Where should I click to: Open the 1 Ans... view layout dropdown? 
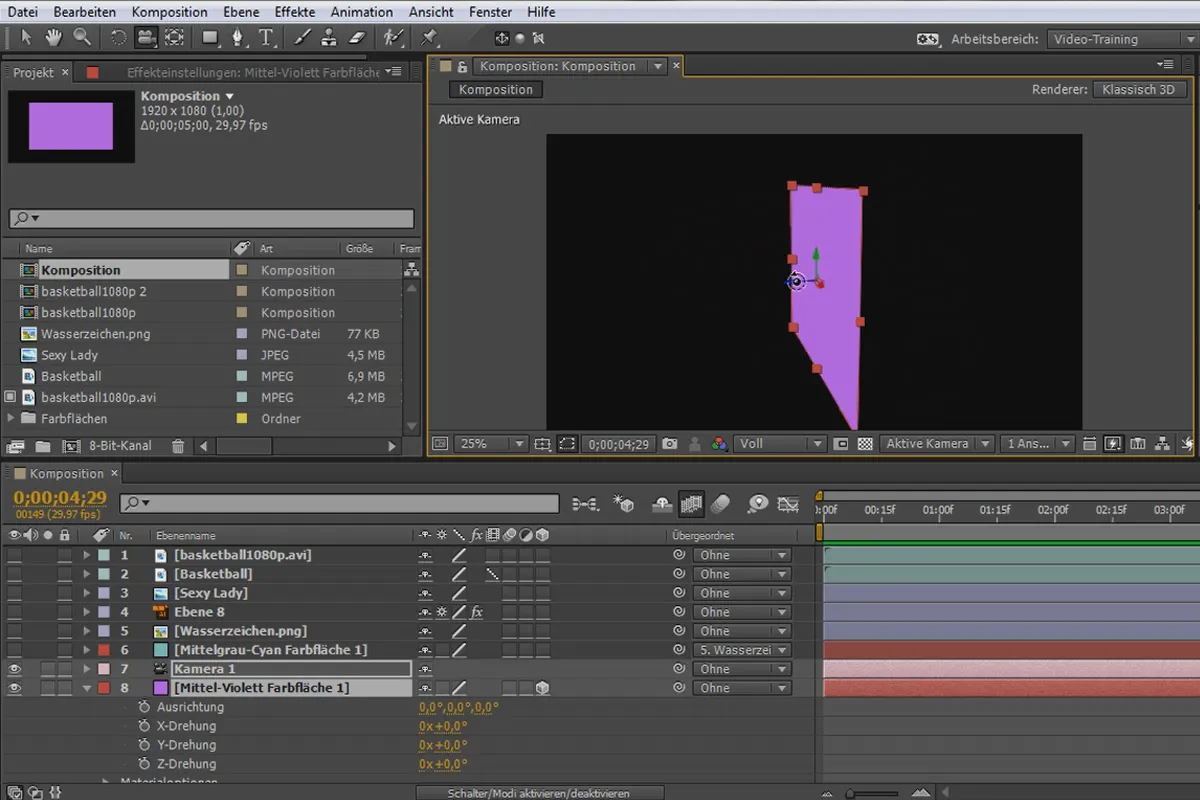click(1037, 444)
